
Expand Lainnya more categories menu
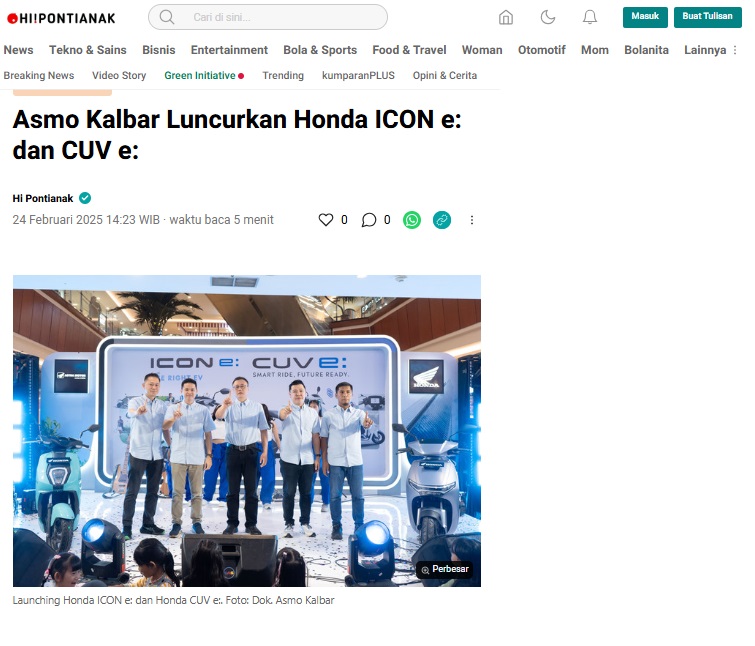pyautogui.click(x=711, y=50)
